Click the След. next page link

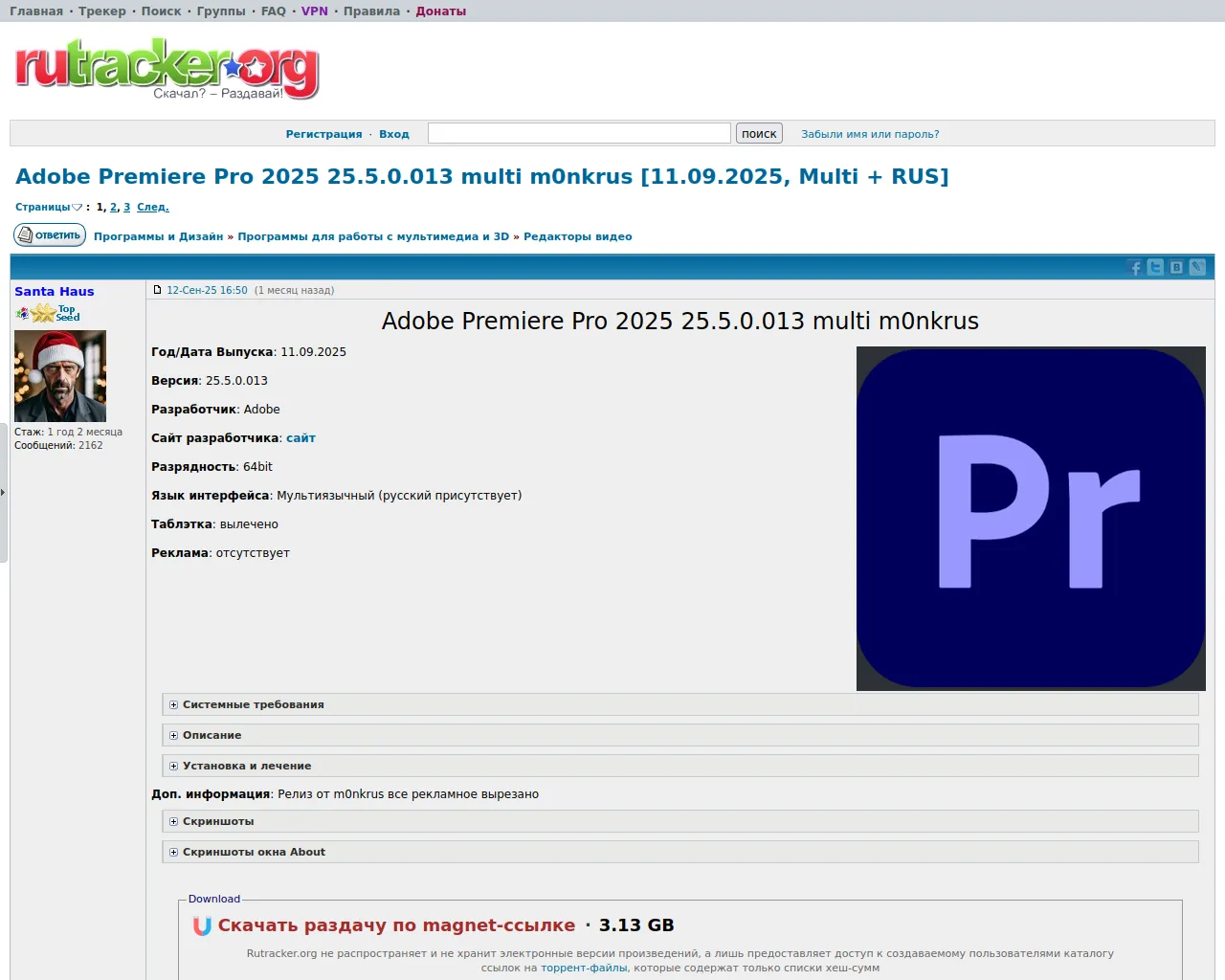153,207
